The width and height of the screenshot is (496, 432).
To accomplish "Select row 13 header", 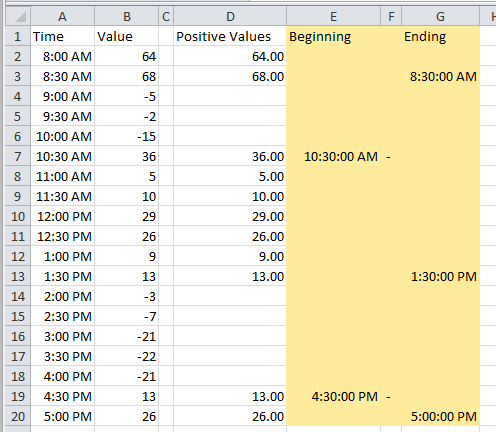I will (18, 276).
